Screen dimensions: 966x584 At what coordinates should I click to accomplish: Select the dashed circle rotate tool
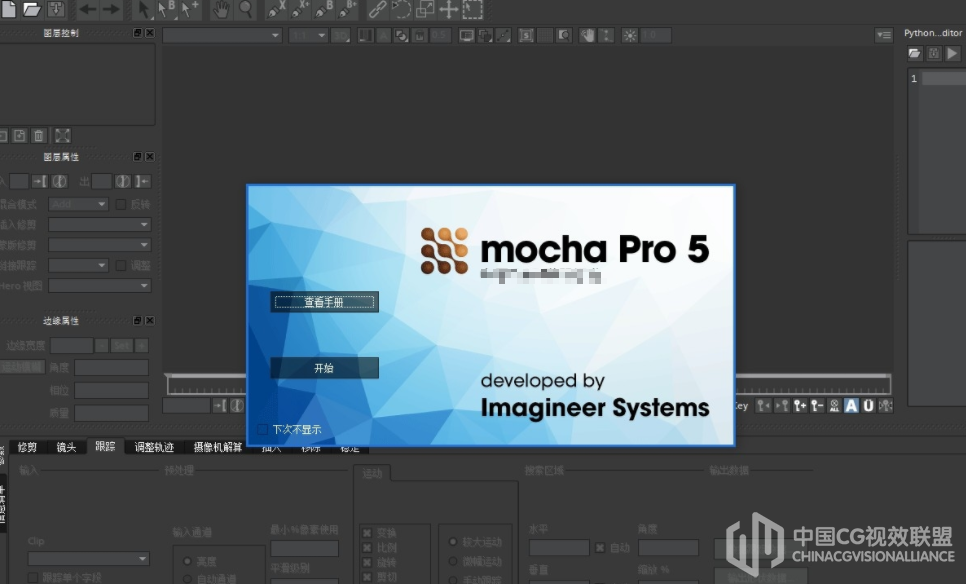[401, 9]
